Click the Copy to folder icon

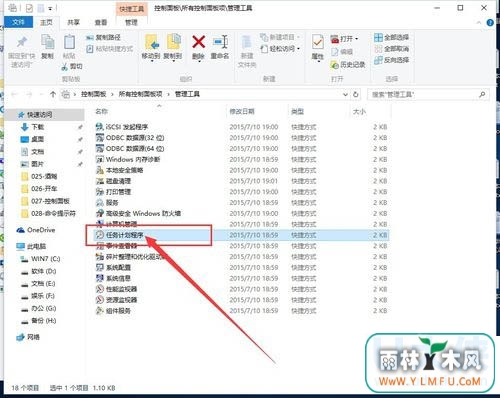173,42
